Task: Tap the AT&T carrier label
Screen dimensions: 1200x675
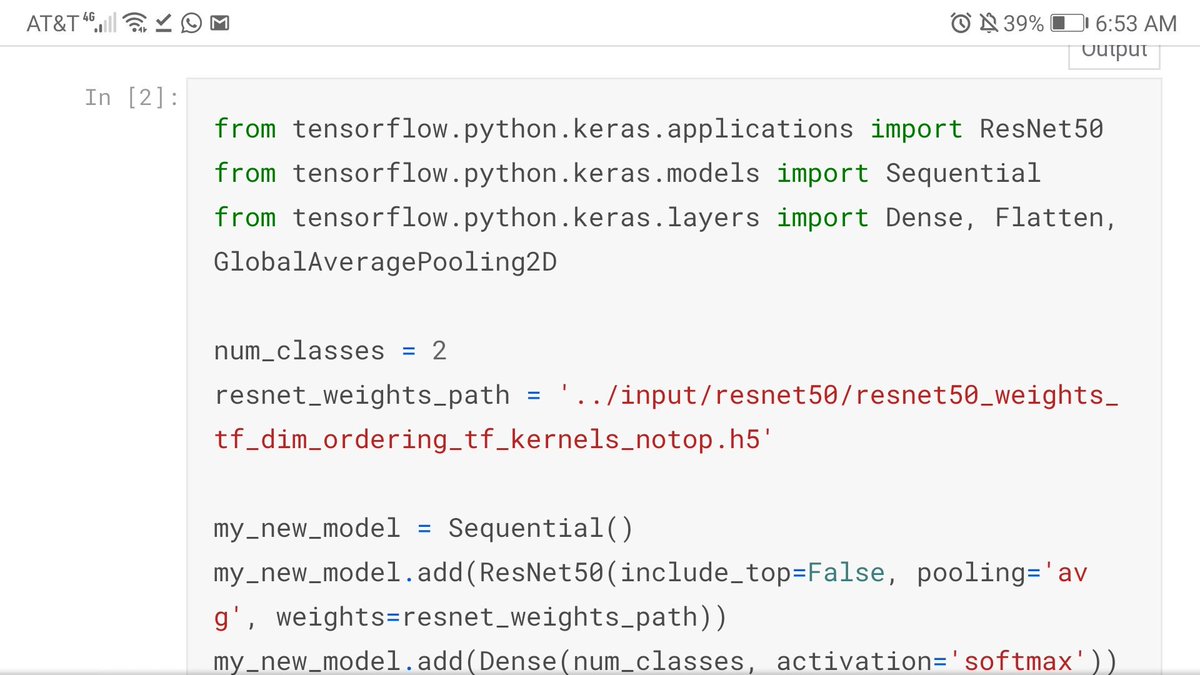Action: [53, 23]
